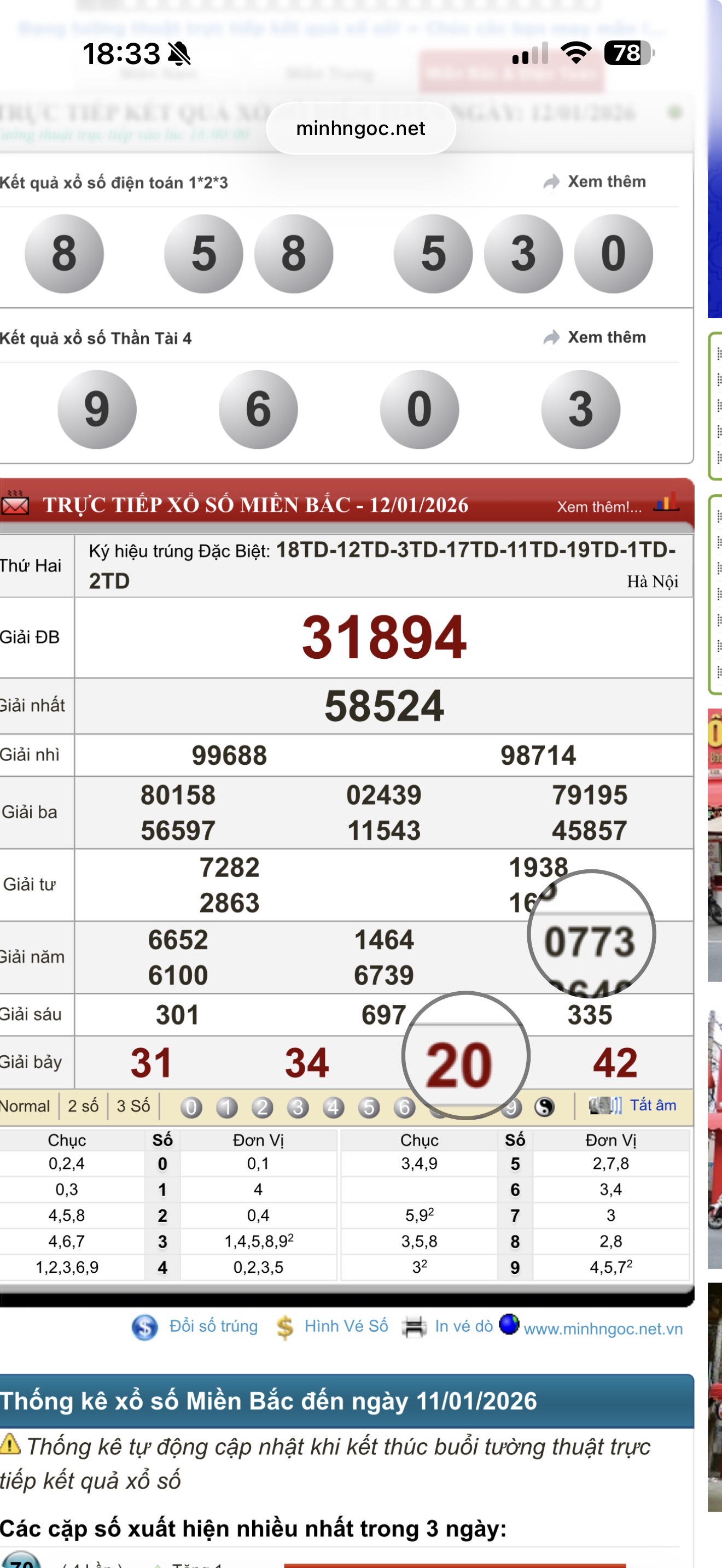Viewport: 722px width, 1568px height.
Task: Switch to Normal display mode
Action: click(x=25, y=1106)
